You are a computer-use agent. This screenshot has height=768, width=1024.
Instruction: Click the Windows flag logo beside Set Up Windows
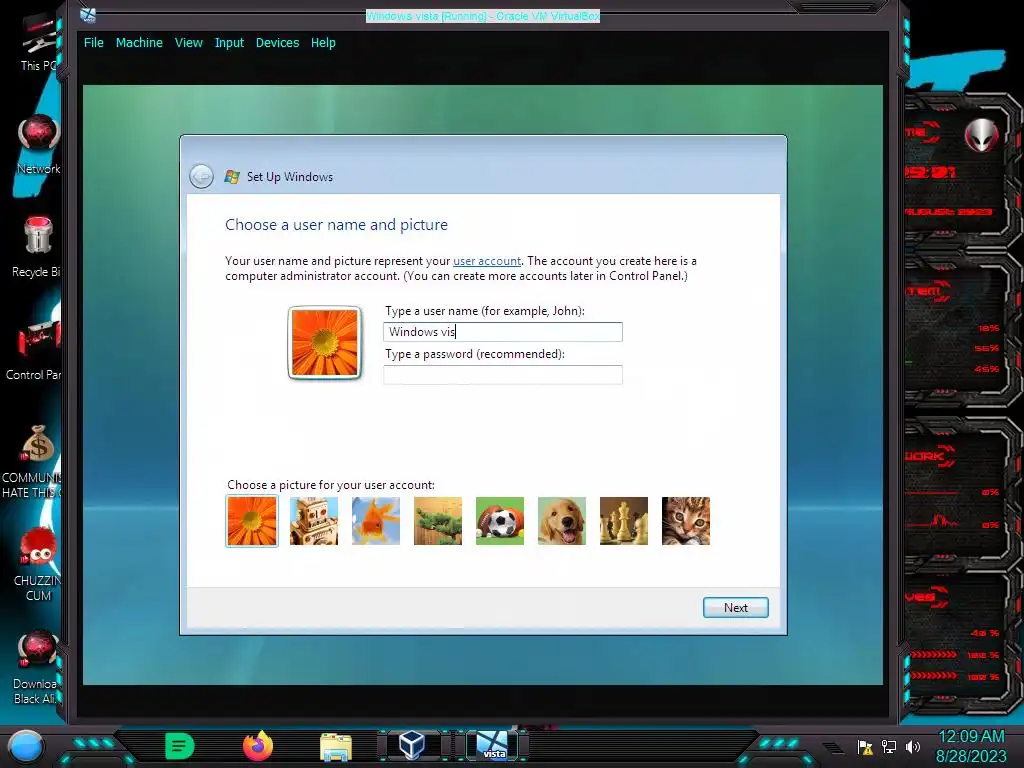click(x=232, y=176)
